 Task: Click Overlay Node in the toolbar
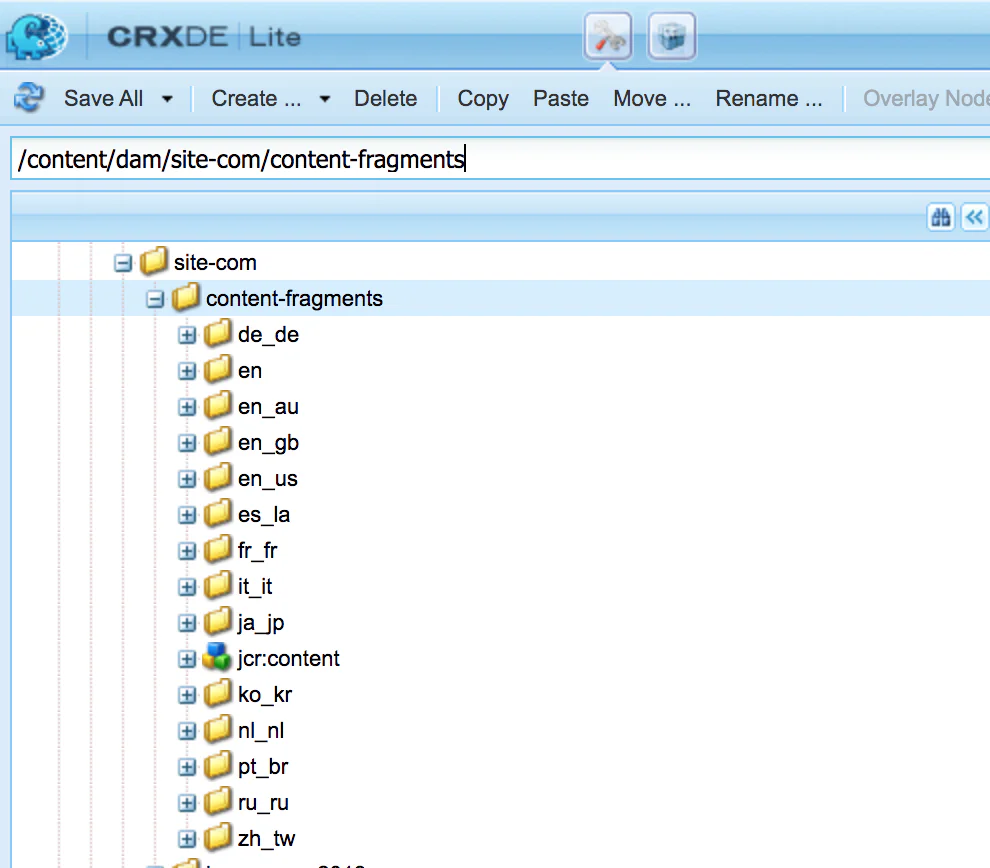(x=926, y=98)
